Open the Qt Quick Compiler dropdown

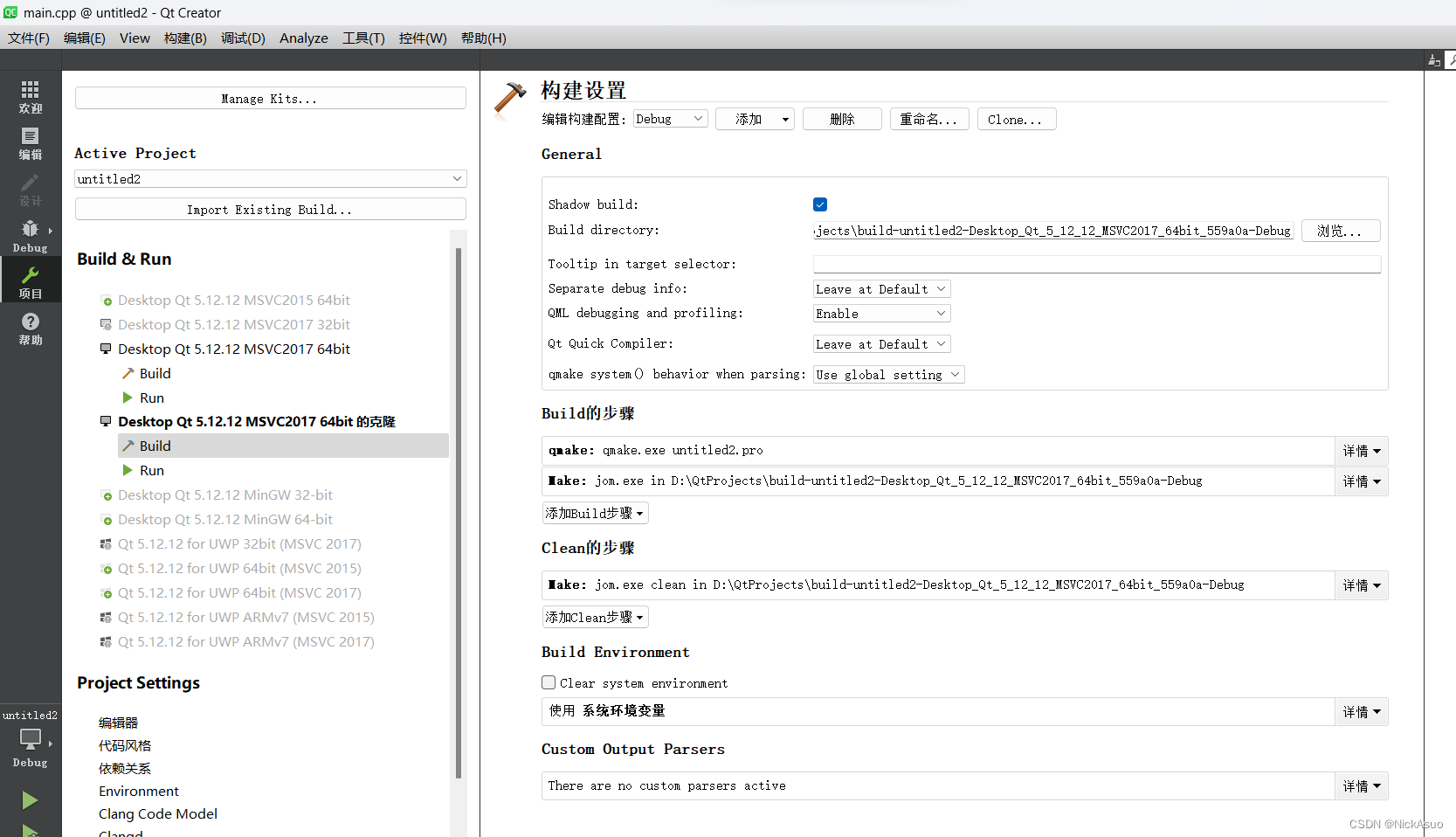[x=881, y=344]
